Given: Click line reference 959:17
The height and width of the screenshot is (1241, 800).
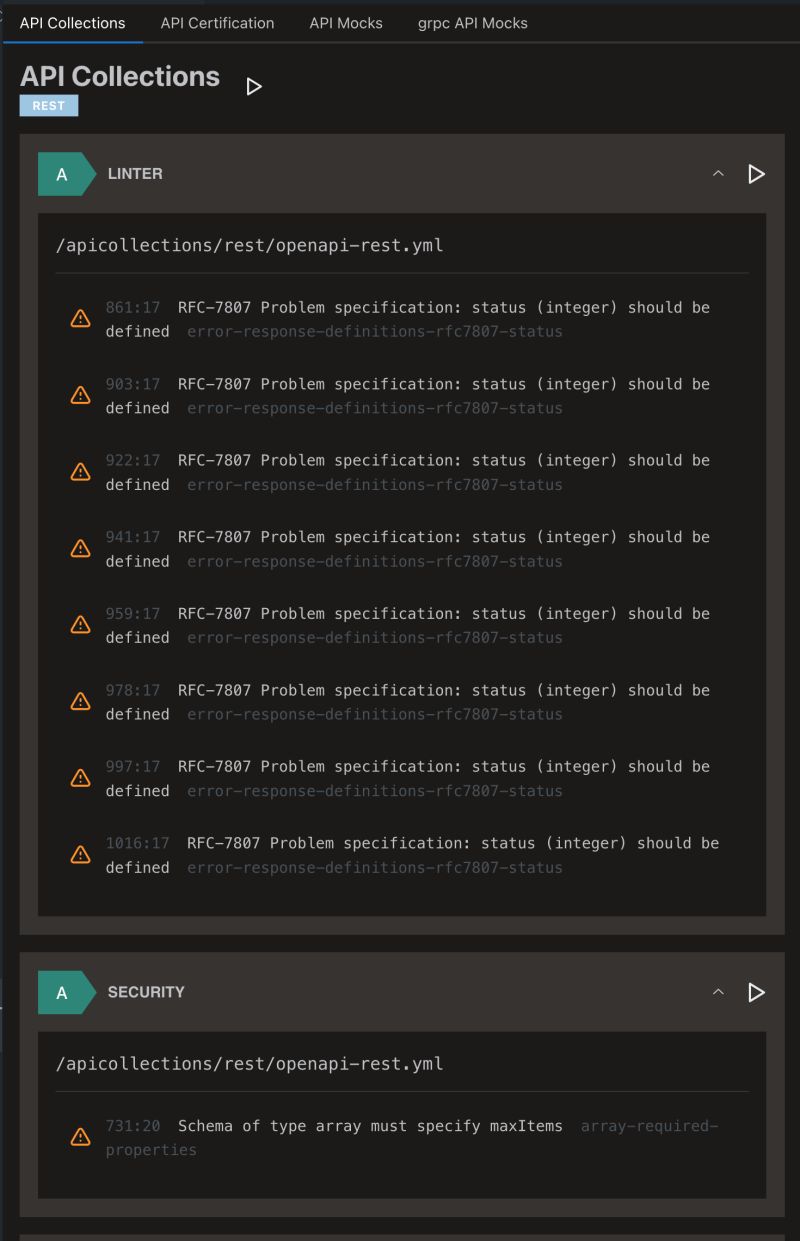Looking at the screenshot, I should click(x=133, y=613).
